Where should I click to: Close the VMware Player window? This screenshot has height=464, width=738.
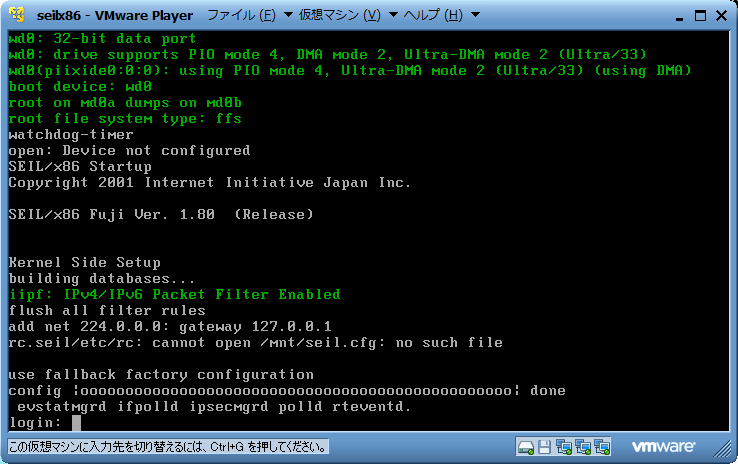click(722, 16)
